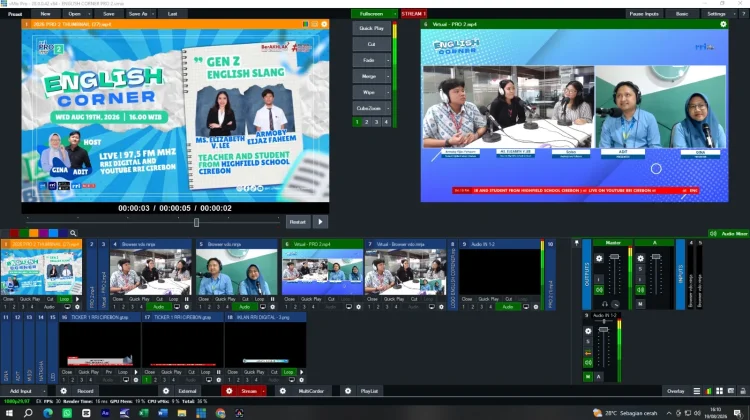Open input 5 Browser vdo.ninja gear icon
750x420 pixels.
(273, 307)
